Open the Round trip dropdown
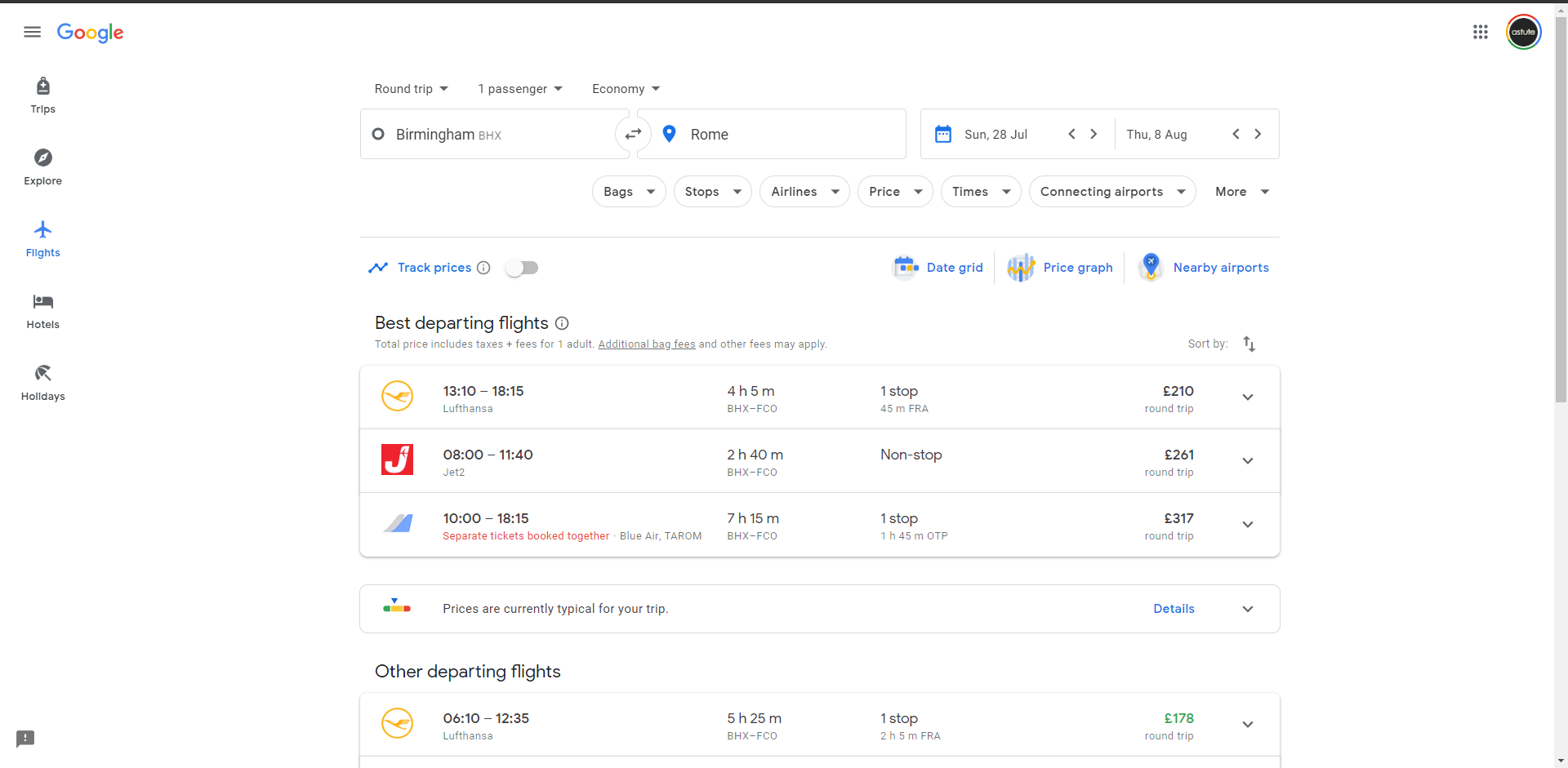This screenshot has height=768, width=1568. point(411,89)
